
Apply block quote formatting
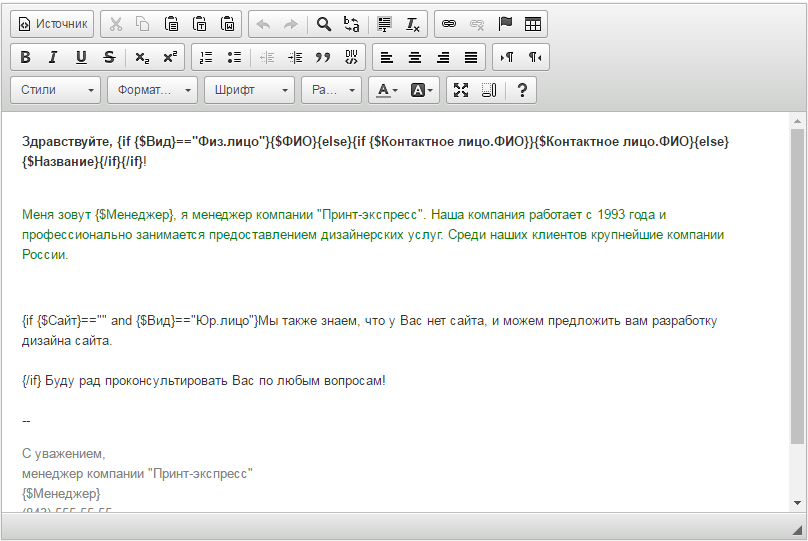(323, 57)
